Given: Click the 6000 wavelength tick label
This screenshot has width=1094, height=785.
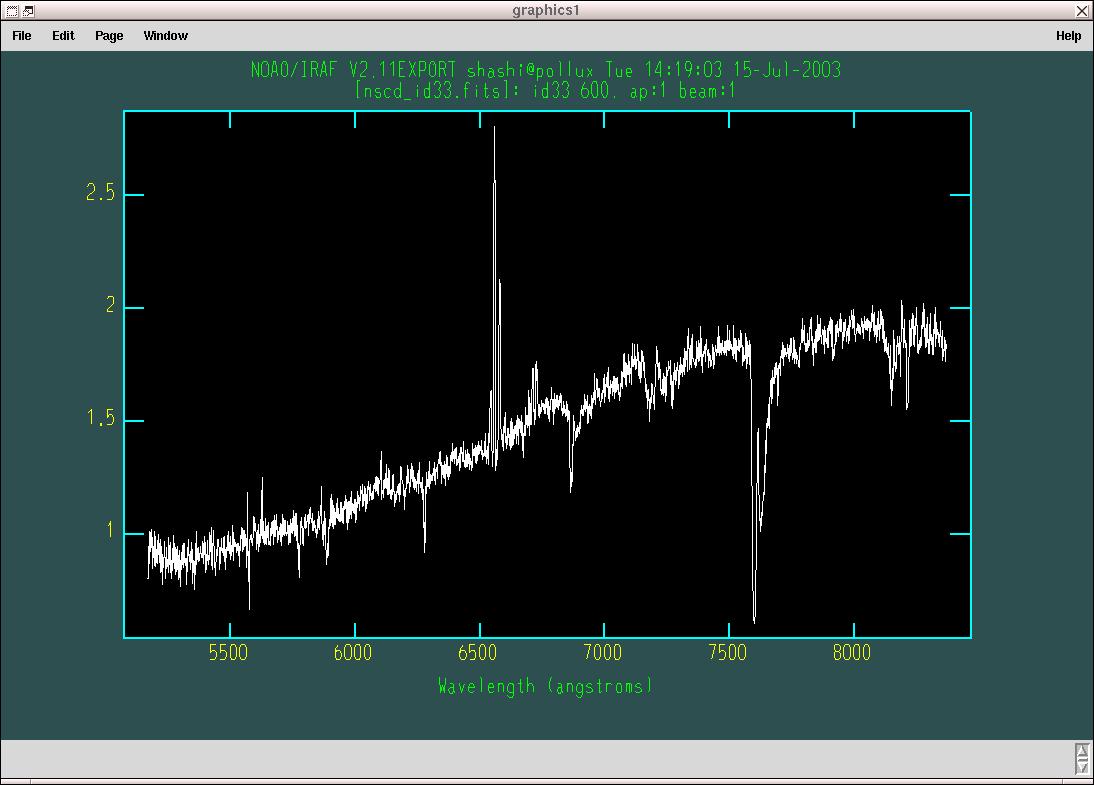Looking at the screenshot, I should point(354,653).
